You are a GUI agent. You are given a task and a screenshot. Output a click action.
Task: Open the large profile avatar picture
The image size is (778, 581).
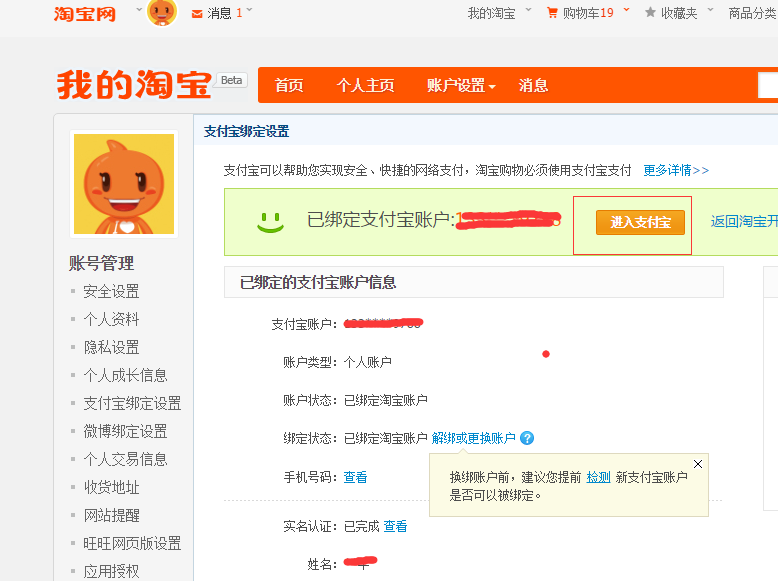point(124,184)
